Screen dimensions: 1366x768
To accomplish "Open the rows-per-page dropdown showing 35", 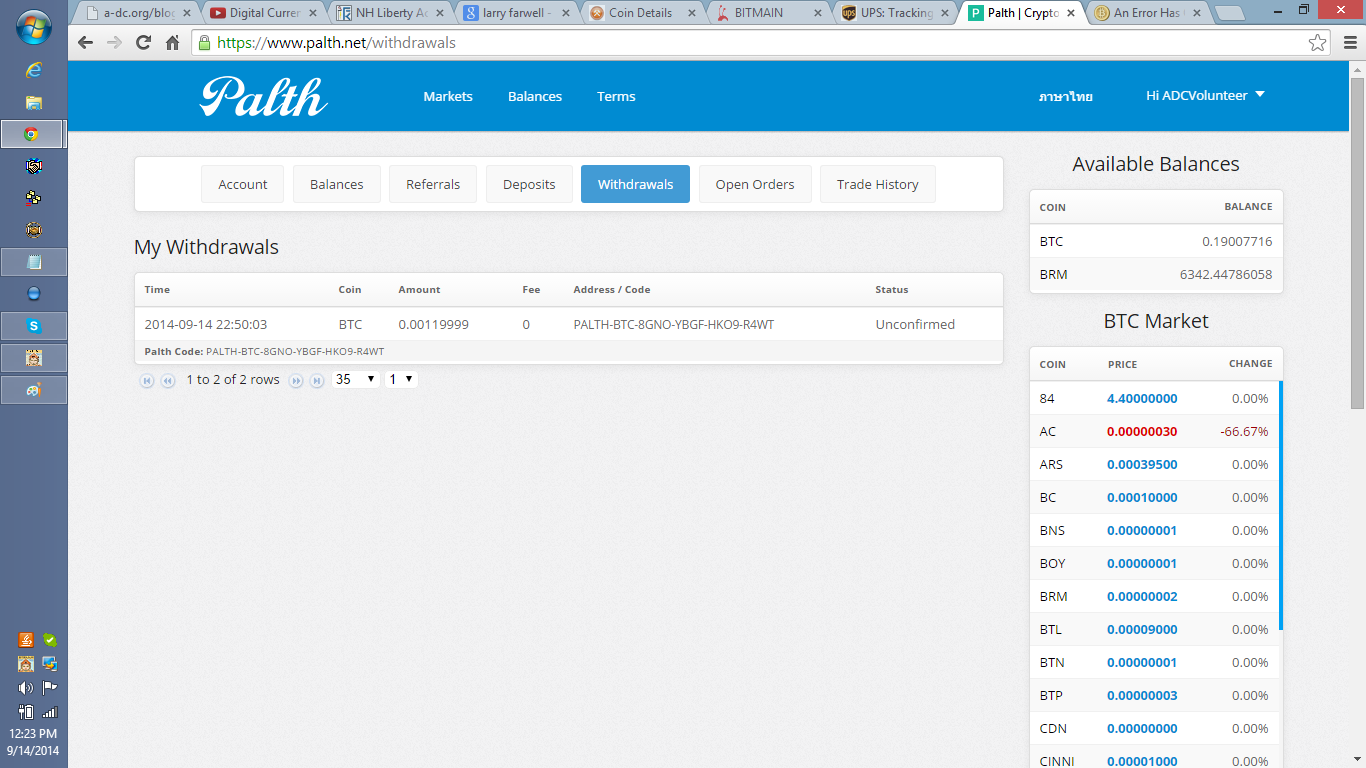I will coord(355,380).
